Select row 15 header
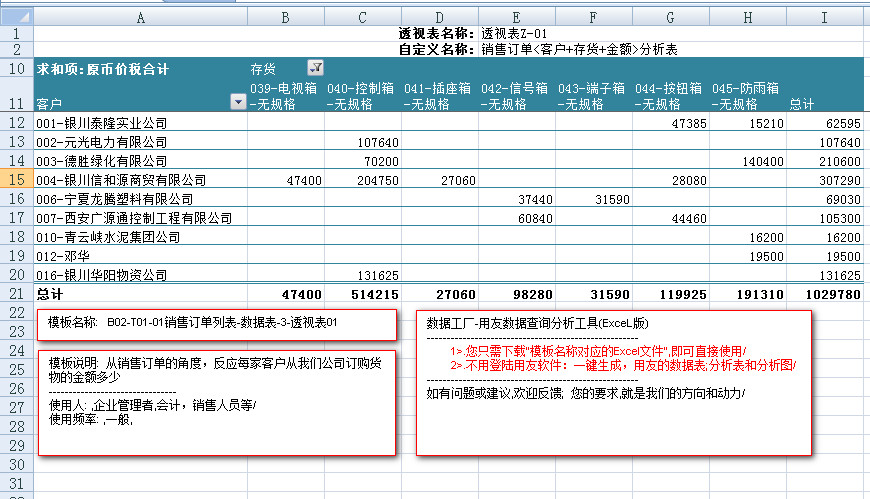The image size is (870, 499). coord(16,180)
